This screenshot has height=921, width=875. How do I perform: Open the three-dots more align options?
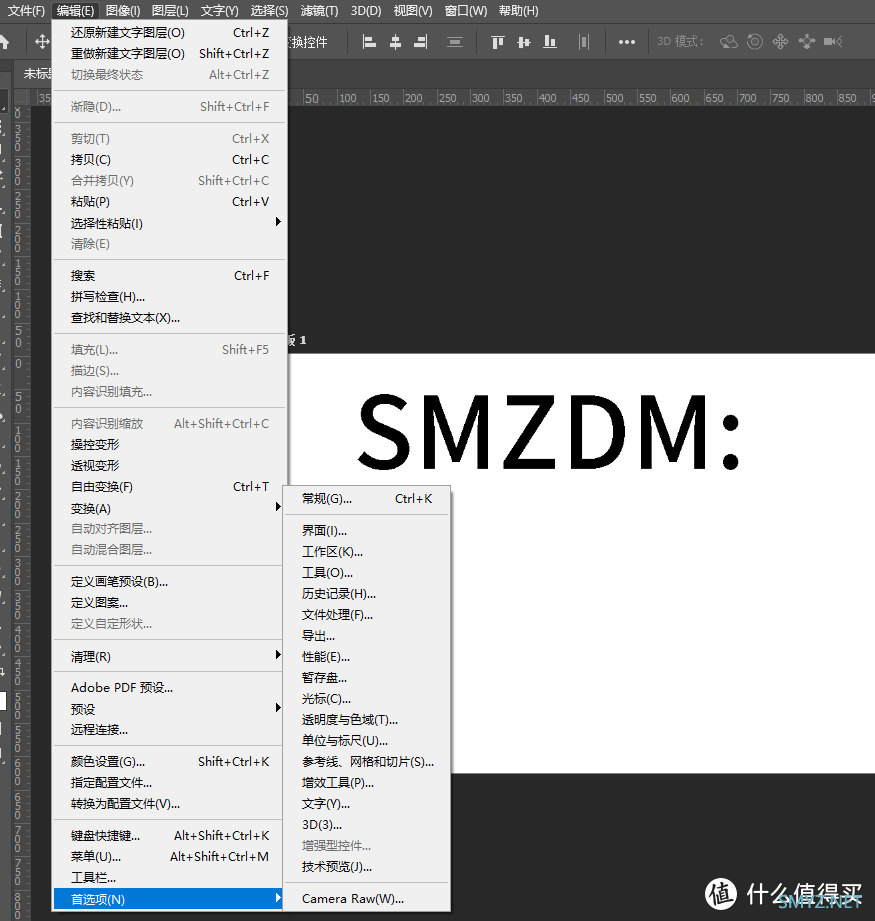click(x=627, y=42)
